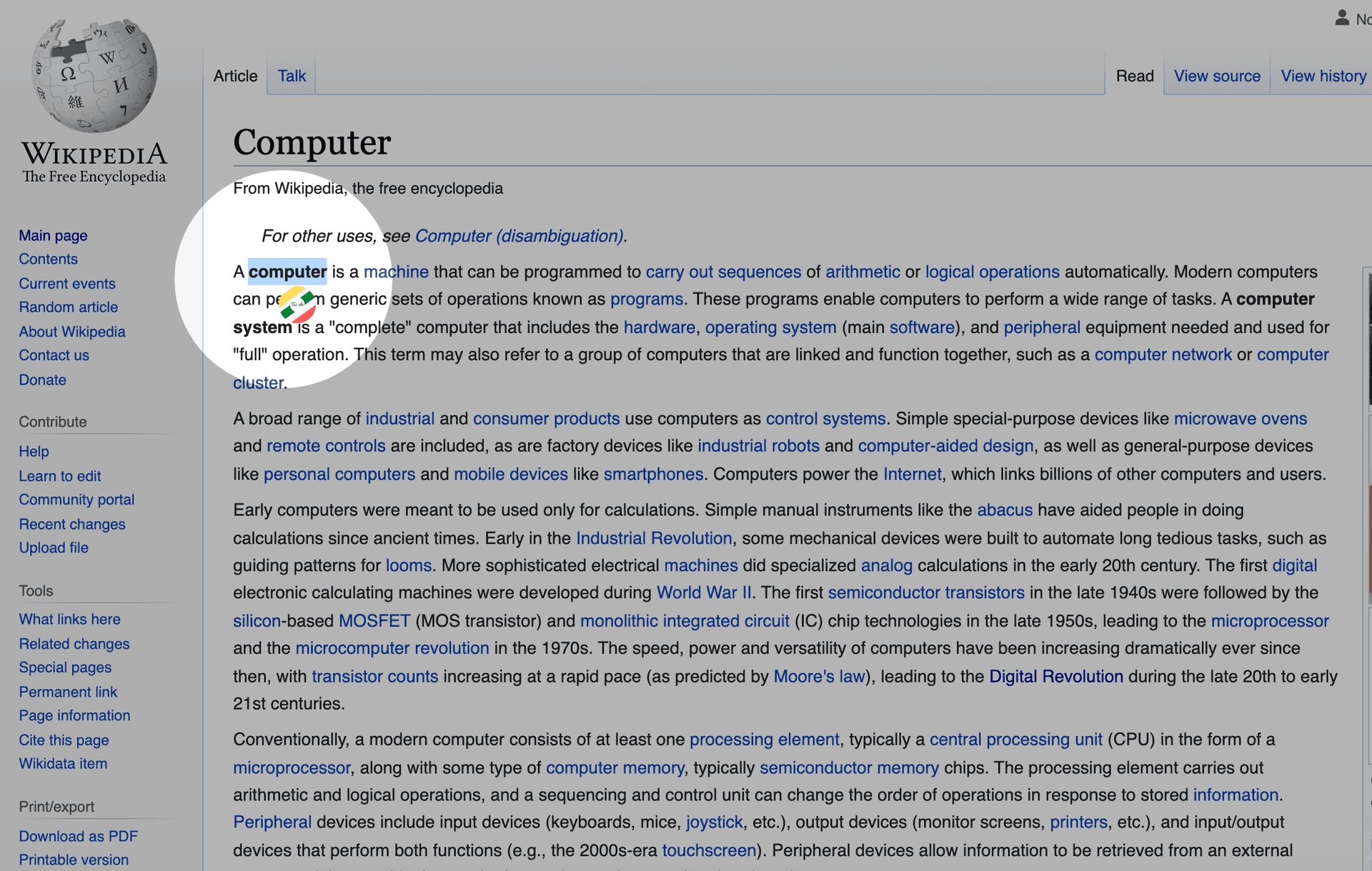Screen dimensions: 1372x871
Task: Click the 'Donate' sidebar link
Action: (x=42, y=380)
